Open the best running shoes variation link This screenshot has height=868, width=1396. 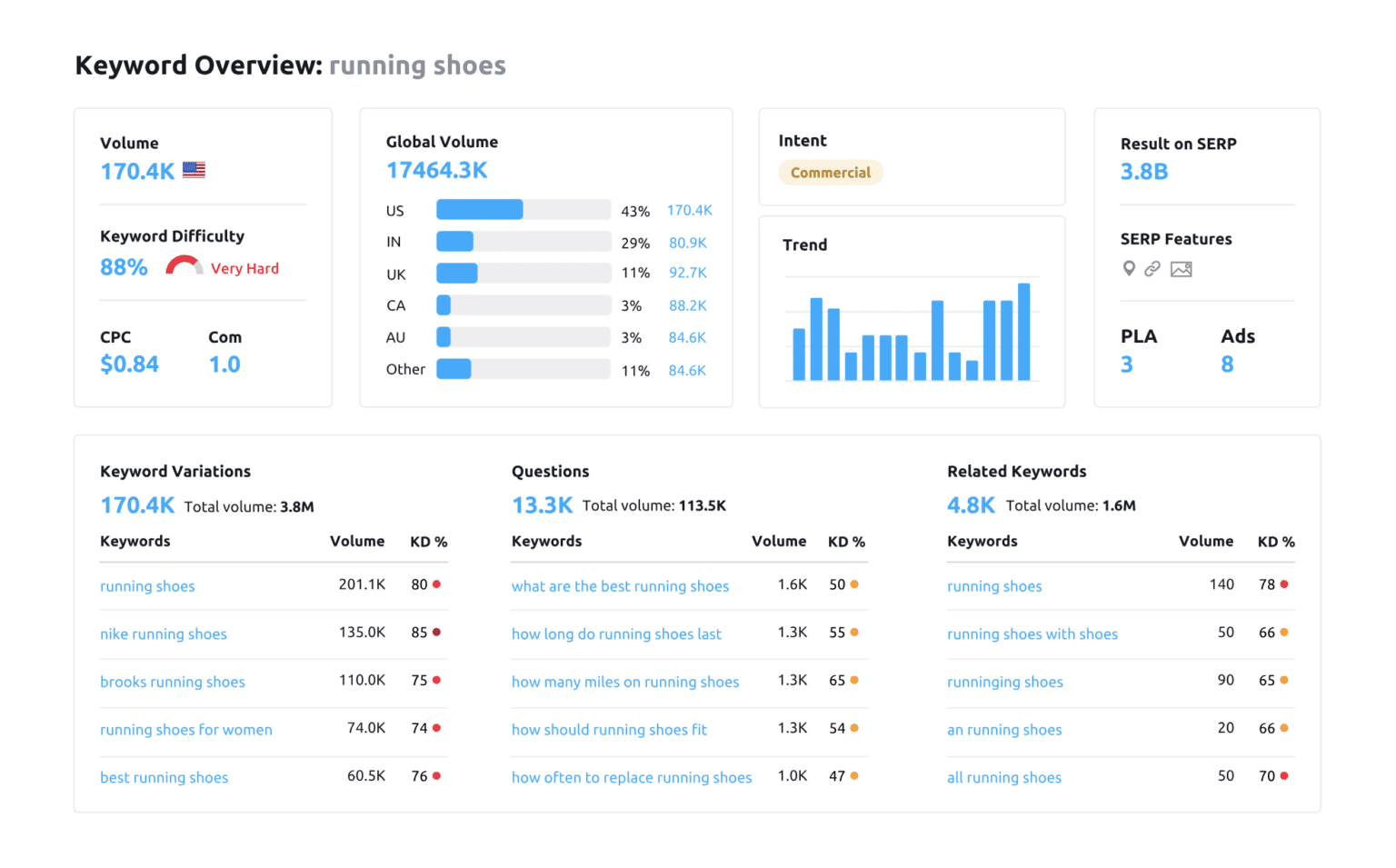165,777
